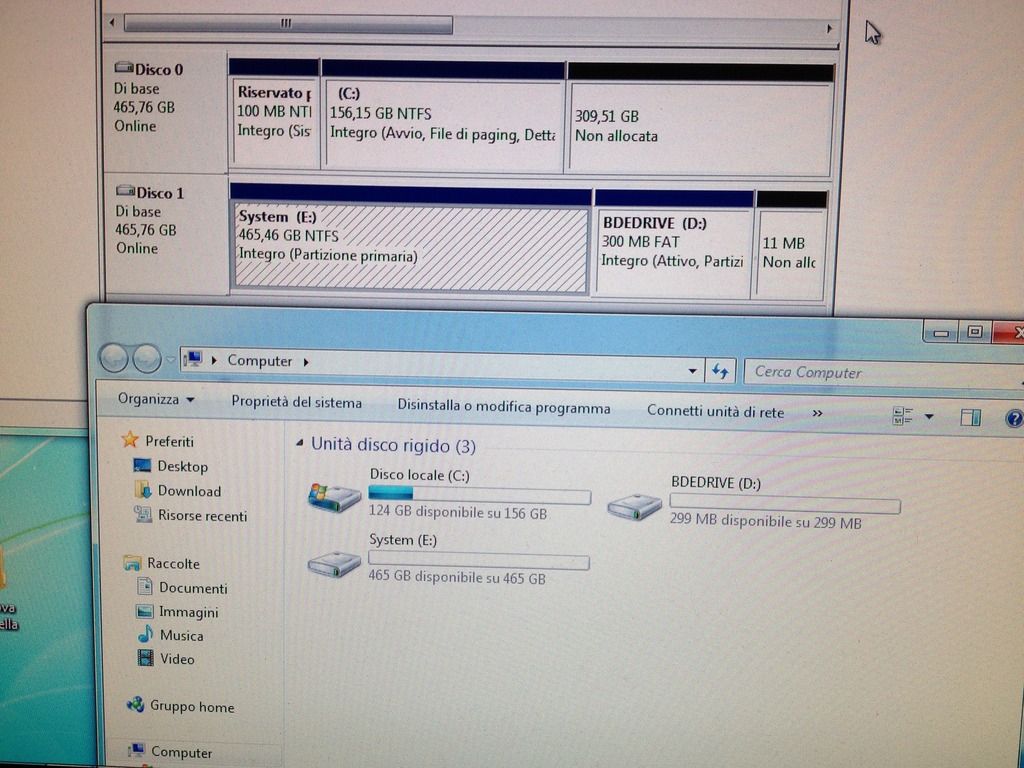Click the Help question mark icon
1024x768 pixels.
tap(1013, 418)
